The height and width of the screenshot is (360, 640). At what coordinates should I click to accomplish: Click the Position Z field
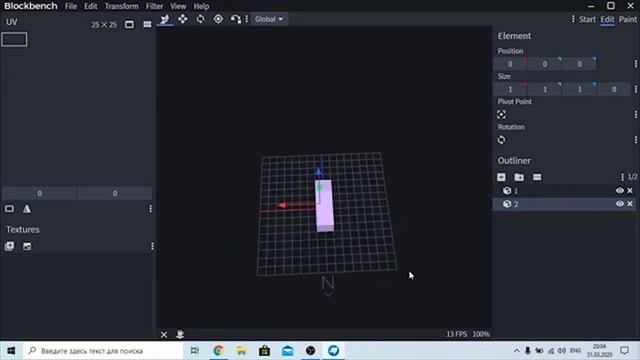click(580, 64)
